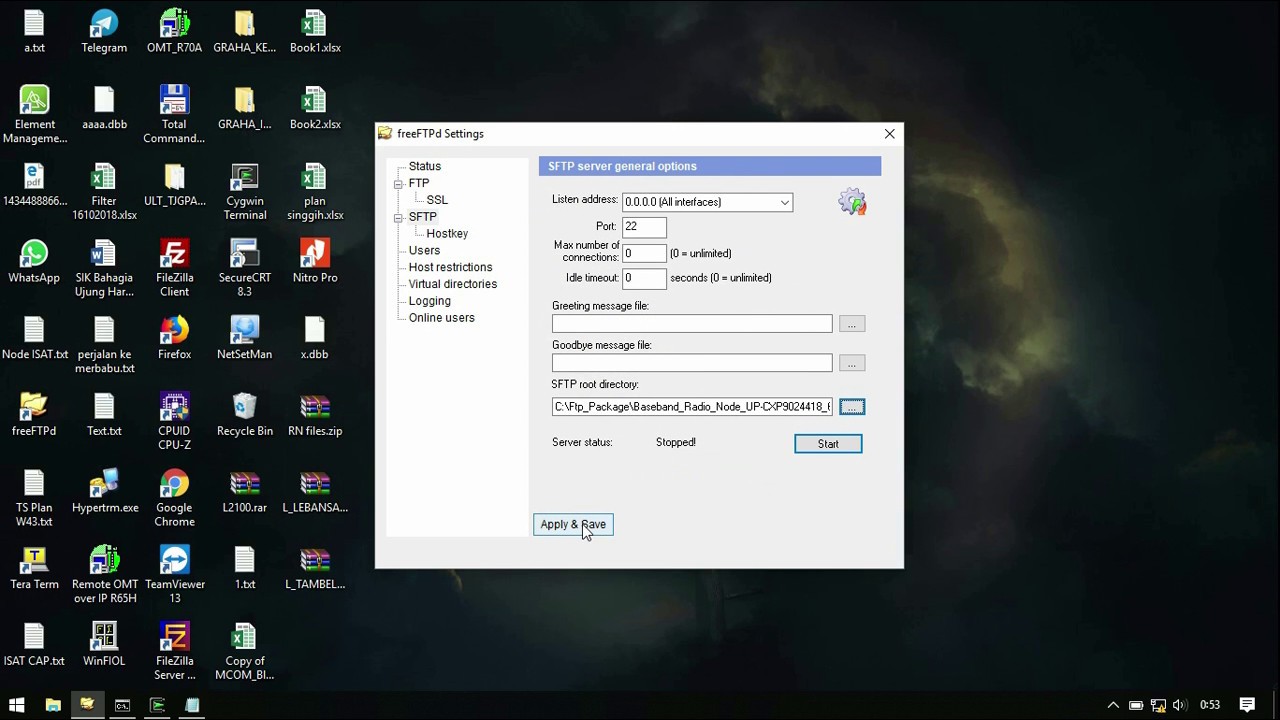Launch Firefox desktop shortcut
The width and height of the screenshot is (1280, 720).
click(x=174, y=338)
